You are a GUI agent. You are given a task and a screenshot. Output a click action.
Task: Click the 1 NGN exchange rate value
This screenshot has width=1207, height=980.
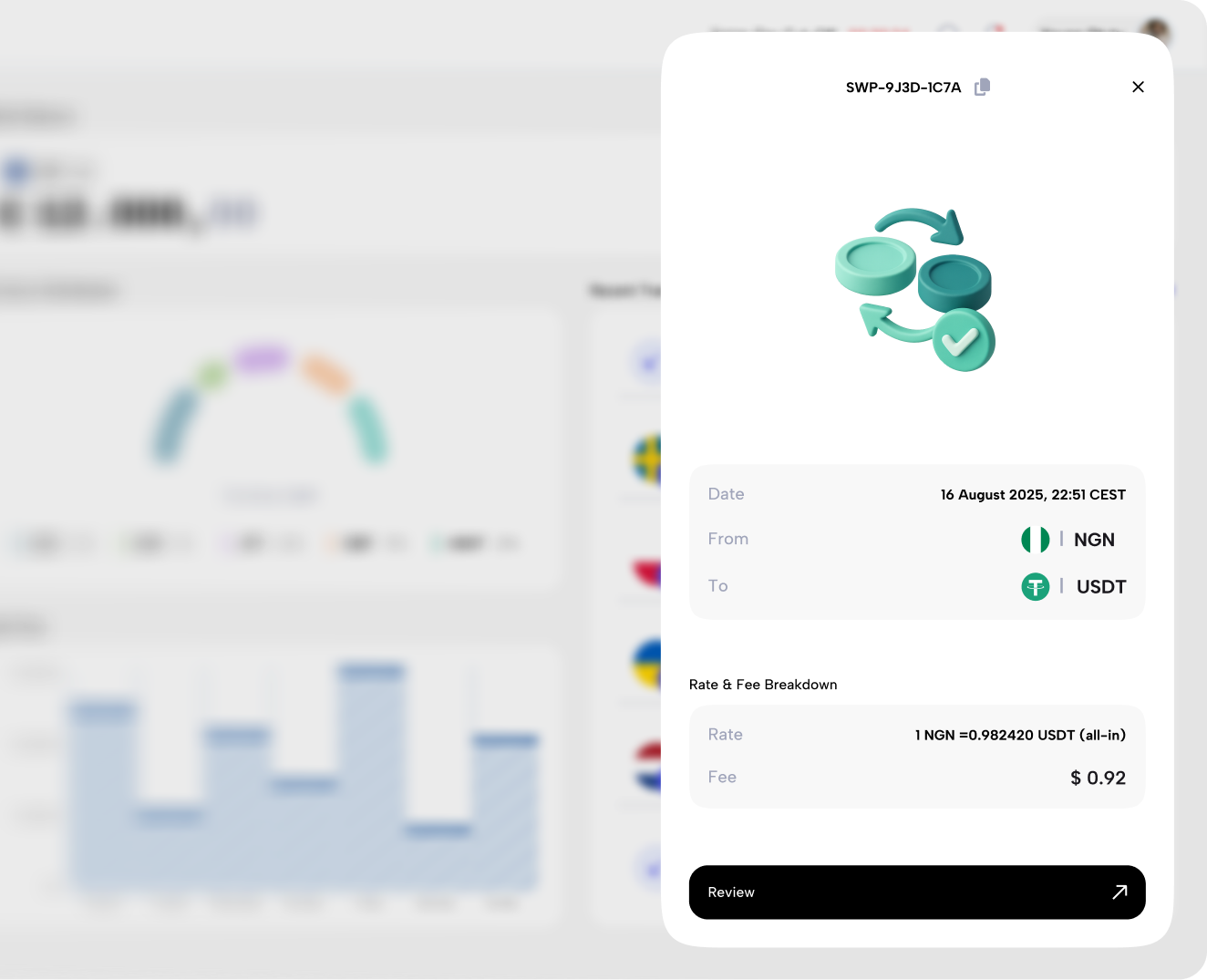point(1019,735)
